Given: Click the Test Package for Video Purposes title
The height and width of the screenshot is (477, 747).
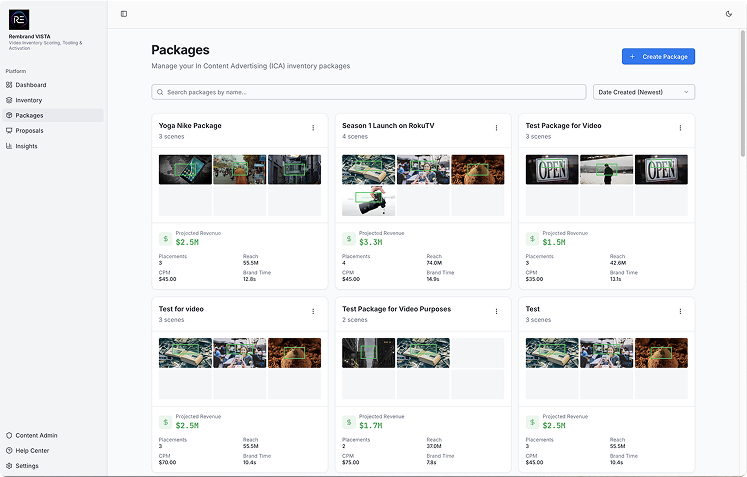Looking at the screenshot, I should click(396, 309).
